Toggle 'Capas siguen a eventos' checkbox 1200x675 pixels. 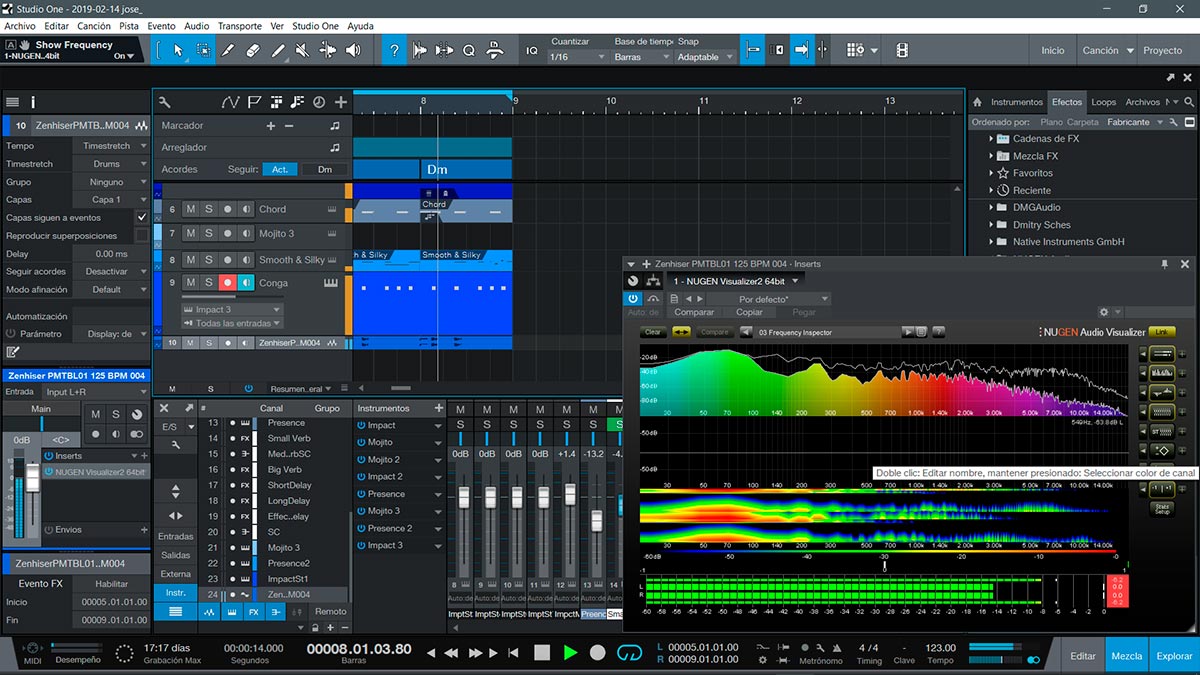141,217
